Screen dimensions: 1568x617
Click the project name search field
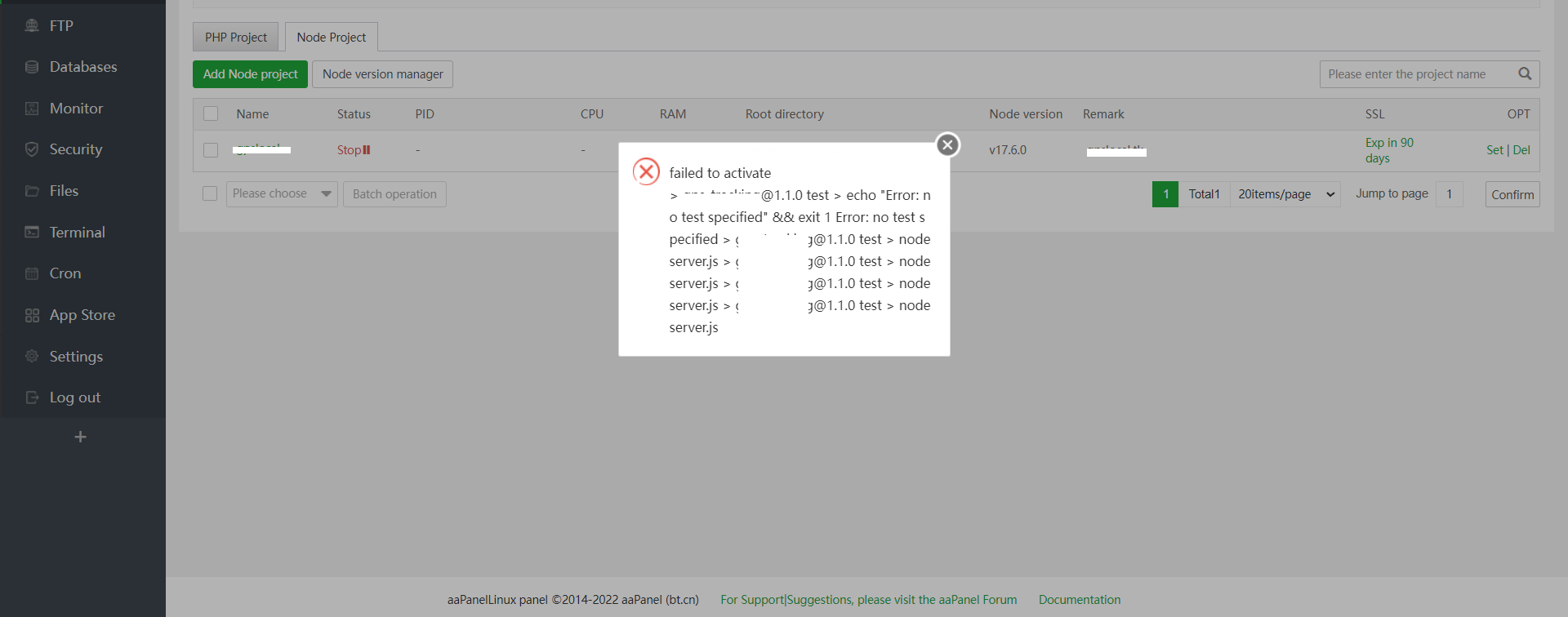click(x=1417, y=74)
